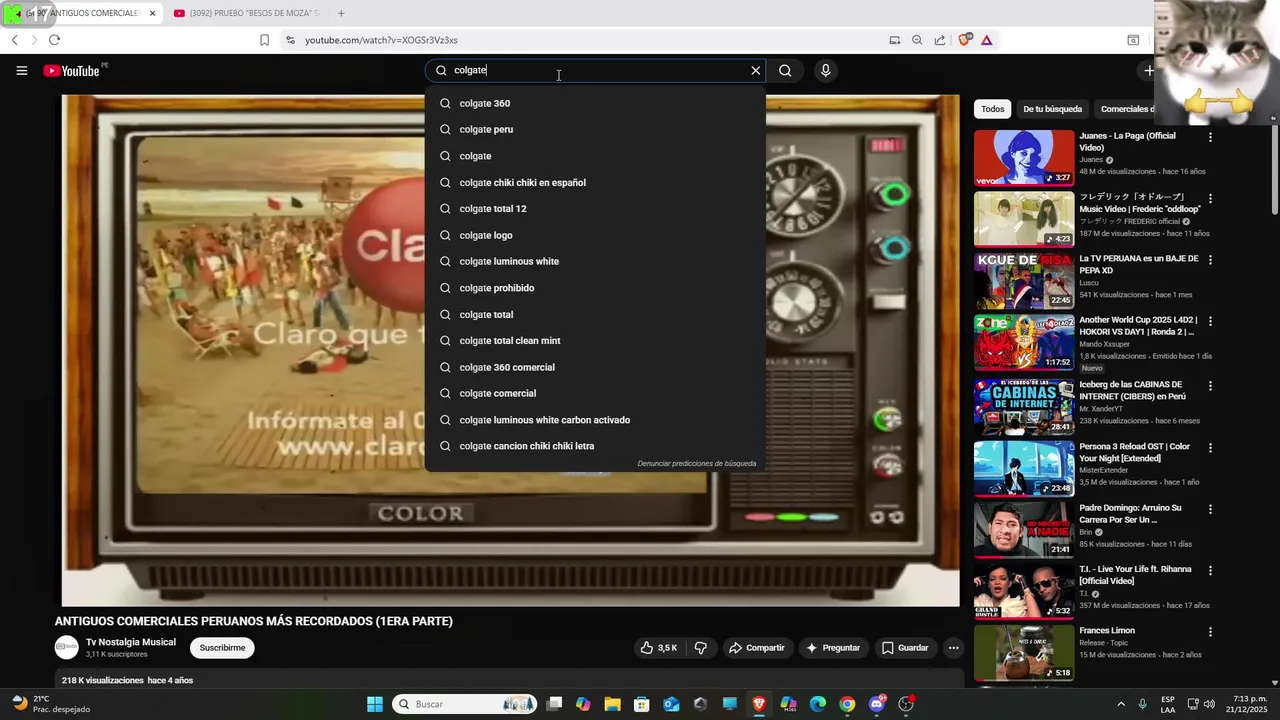Open the Windows Start button
Image resolution: width=1280 pixels, height=720 pixels.
pos(375,704)
